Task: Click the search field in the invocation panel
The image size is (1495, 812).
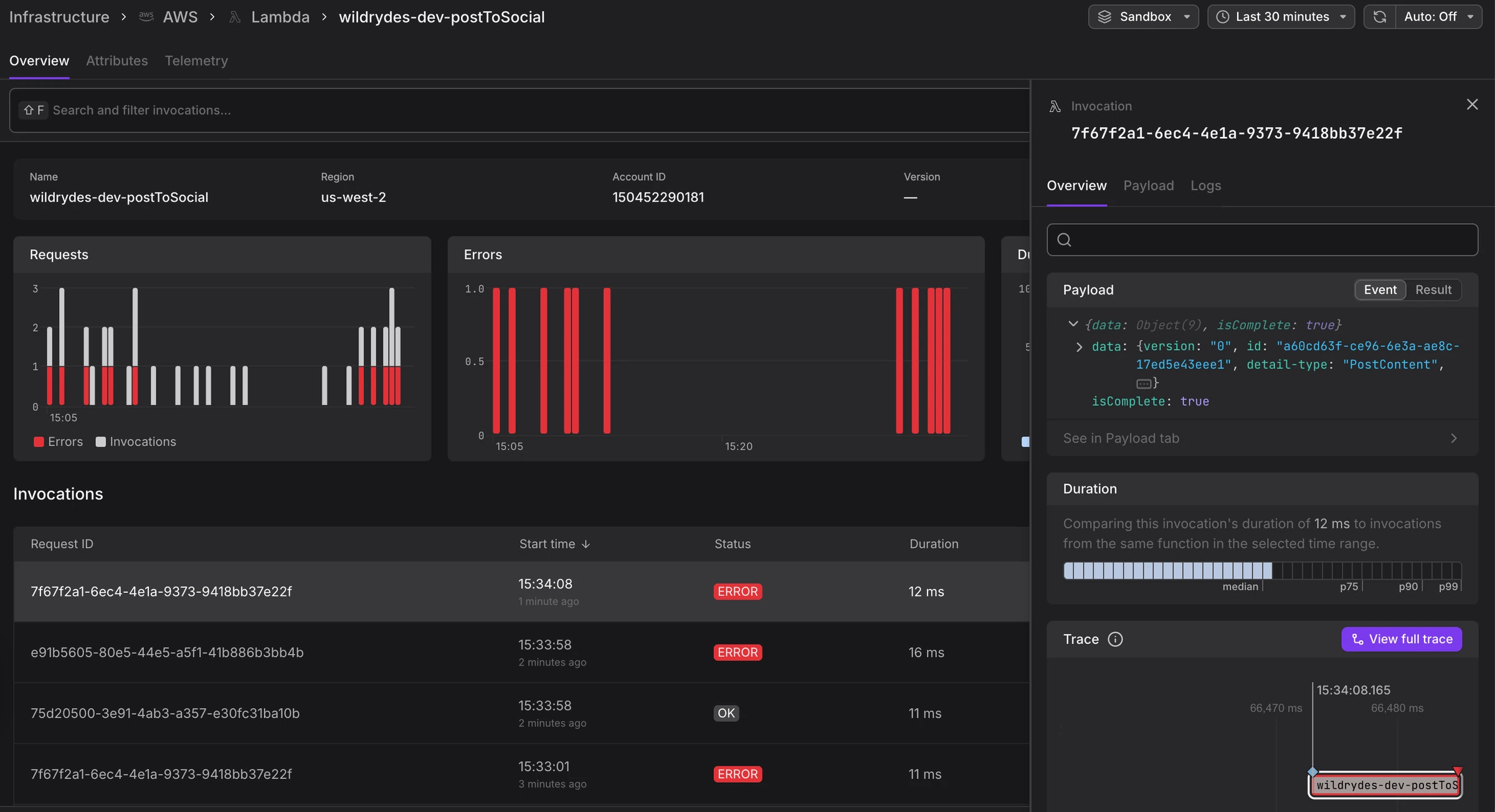Action: [x=1262, y=240]
